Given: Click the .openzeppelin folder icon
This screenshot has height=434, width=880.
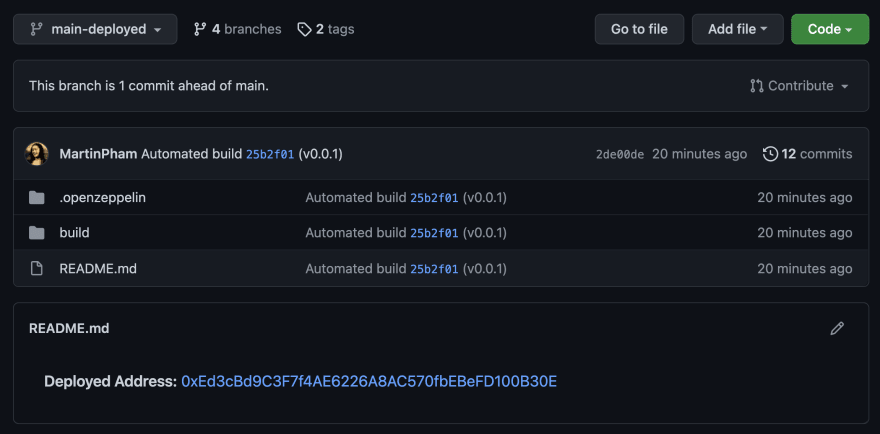Looking at the screenshot, I should coord(36,198).
